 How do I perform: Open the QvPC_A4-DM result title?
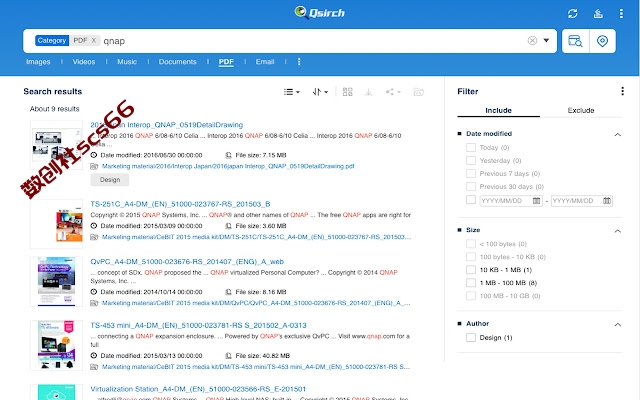pos(187,262)
